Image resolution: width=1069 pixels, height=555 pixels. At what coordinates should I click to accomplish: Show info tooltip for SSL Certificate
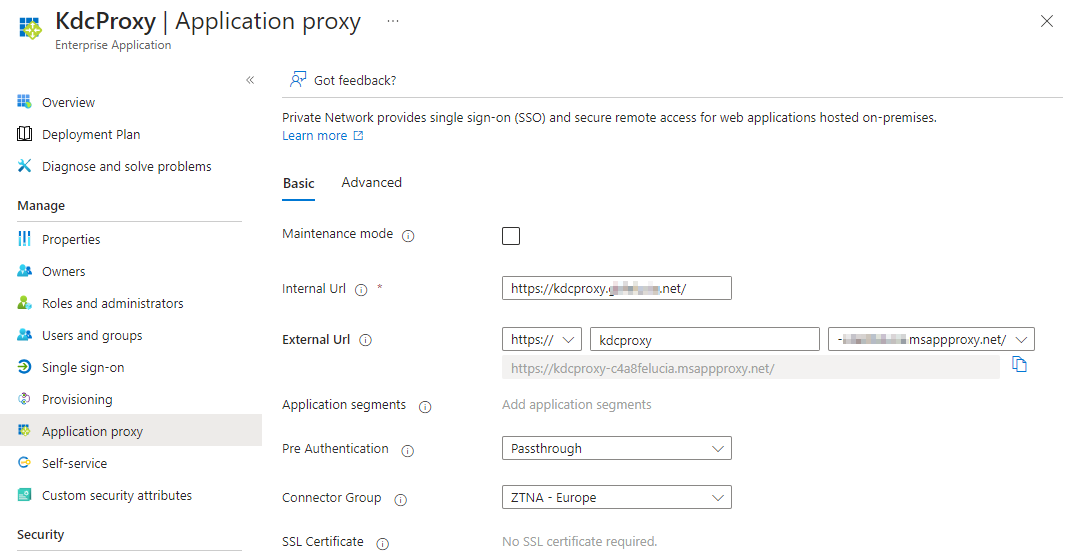click(383, 543)
